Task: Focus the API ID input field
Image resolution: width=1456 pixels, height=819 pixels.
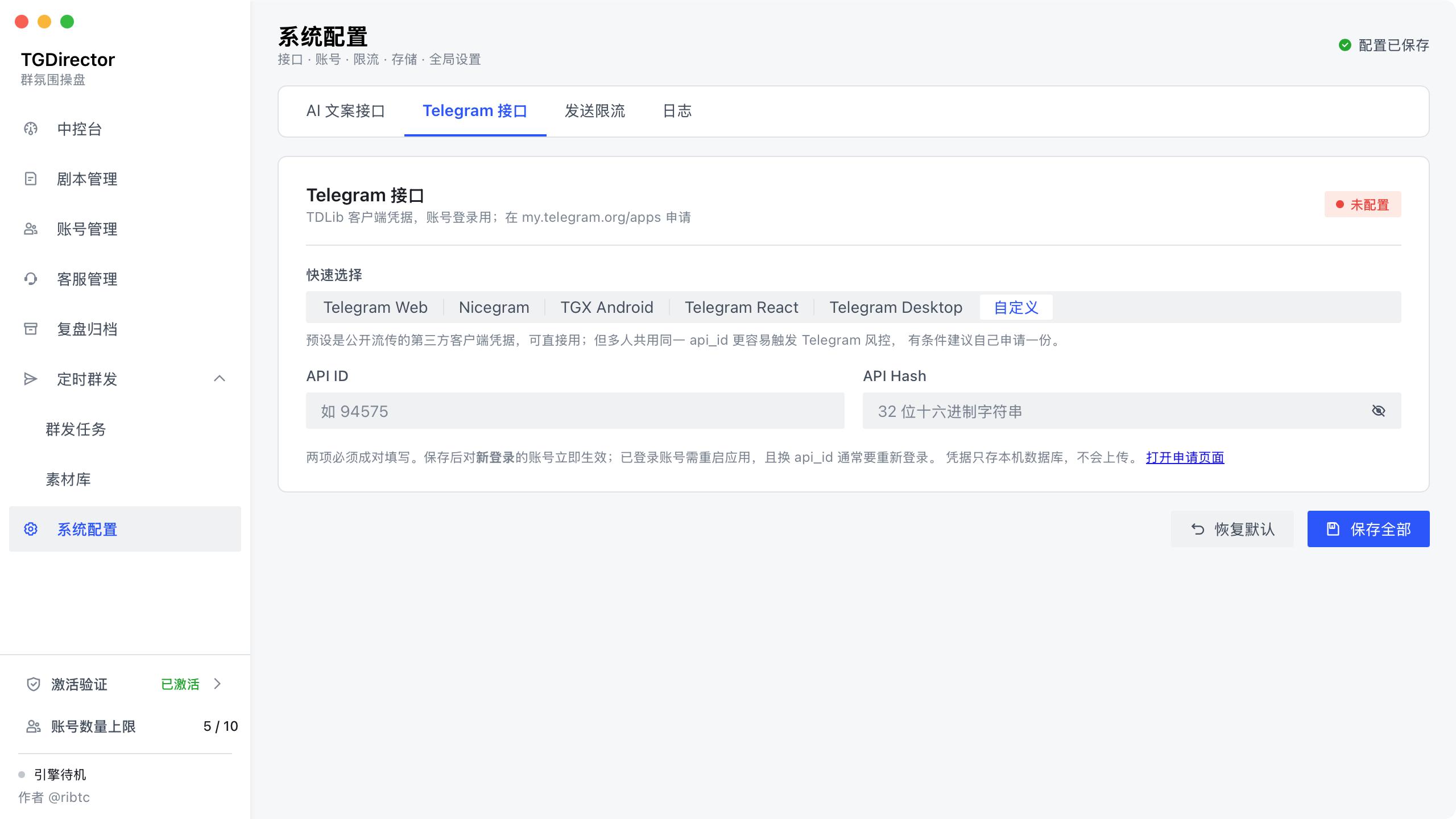Action: pyautogui.click(x=575, y=411)
